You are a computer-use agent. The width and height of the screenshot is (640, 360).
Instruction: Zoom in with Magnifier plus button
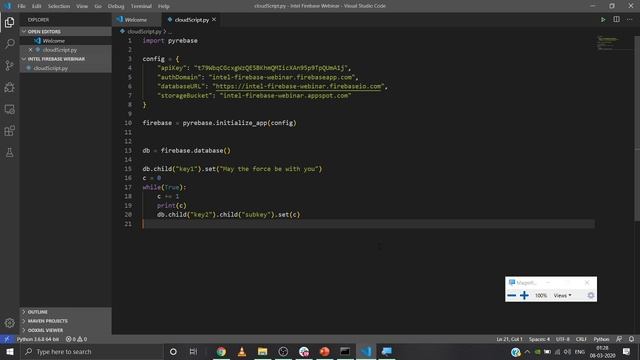pos(524,295)
